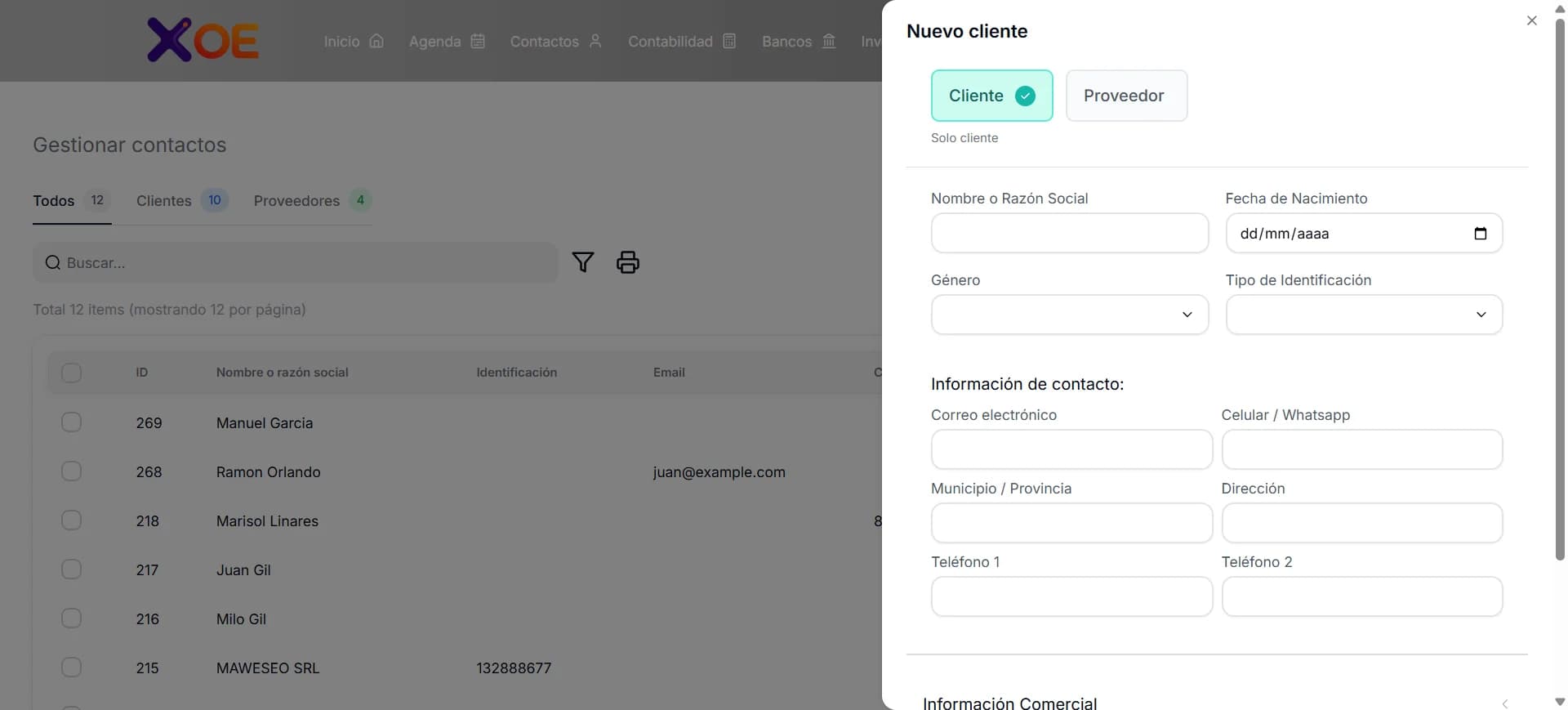Screen dimensions: 1568x710
Task: Click the Nombre o Razón Social field
Action: [x=1070, y=233]
